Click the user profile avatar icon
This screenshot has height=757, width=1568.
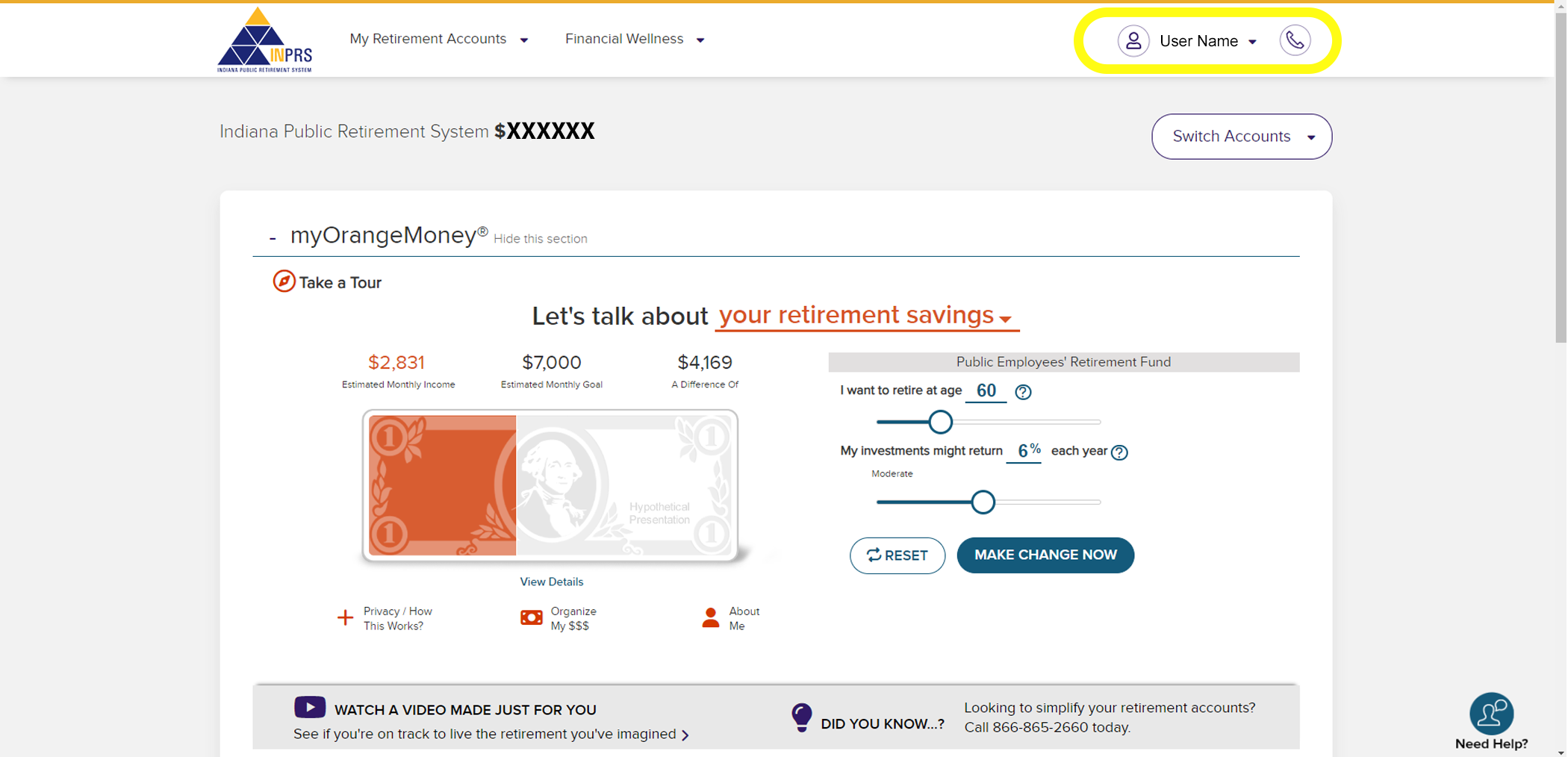(1133, 40)
